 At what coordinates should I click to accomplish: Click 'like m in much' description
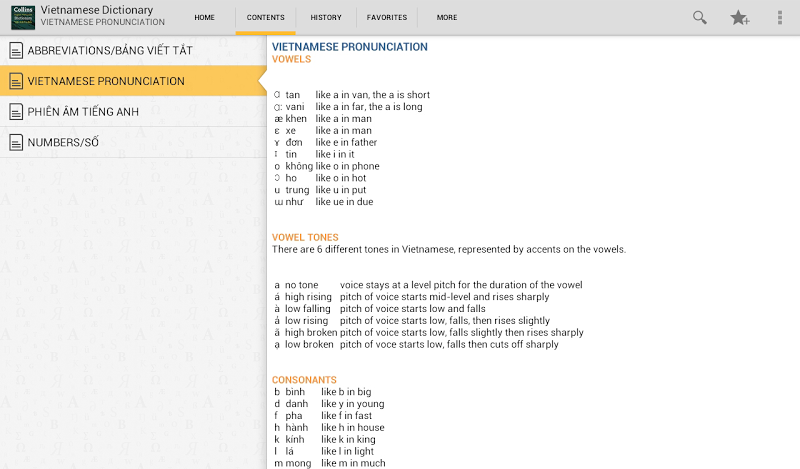(353, 463)
